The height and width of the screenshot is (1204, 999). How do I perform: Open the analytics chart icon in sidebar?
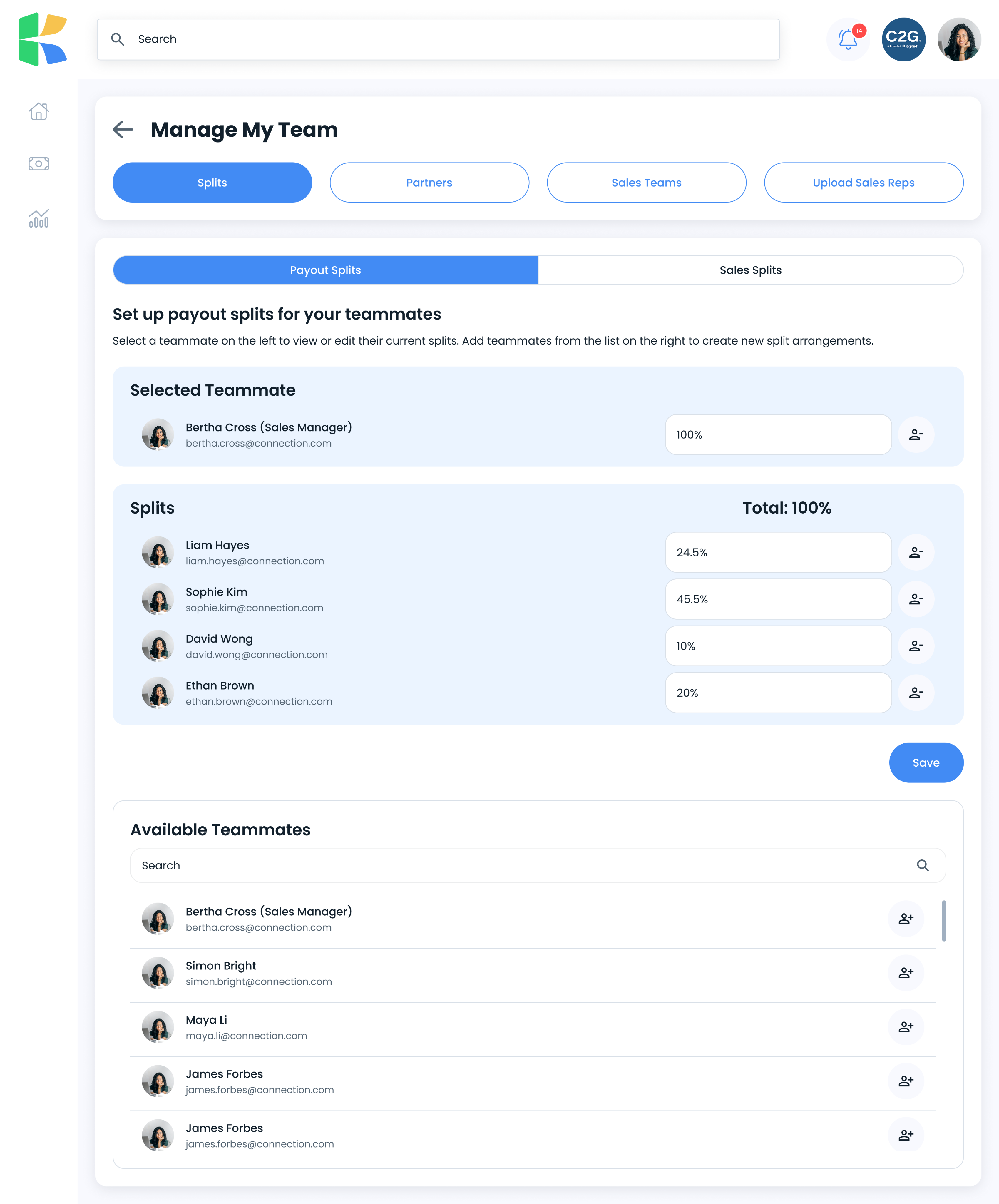pos(39,218)
